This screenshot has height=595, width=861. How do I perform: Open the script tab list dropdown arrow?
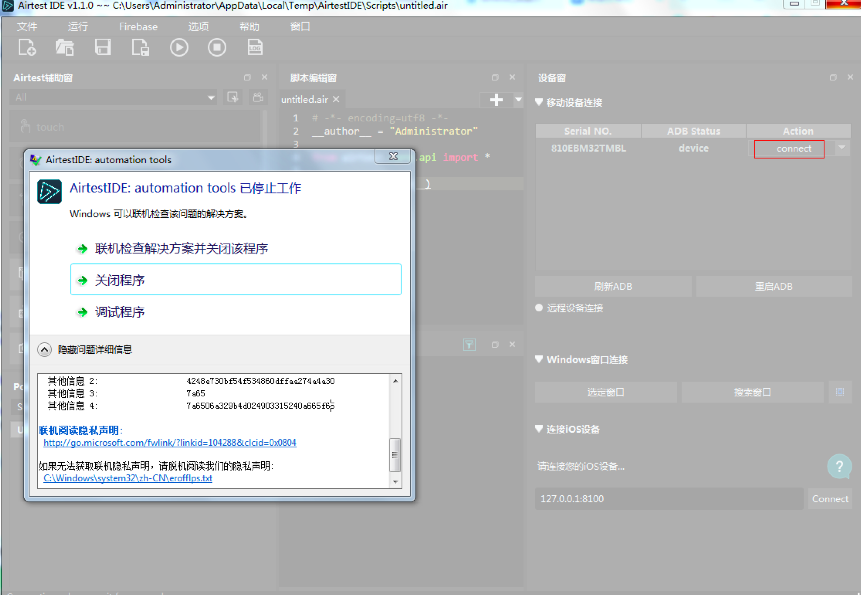coord(518,100)
